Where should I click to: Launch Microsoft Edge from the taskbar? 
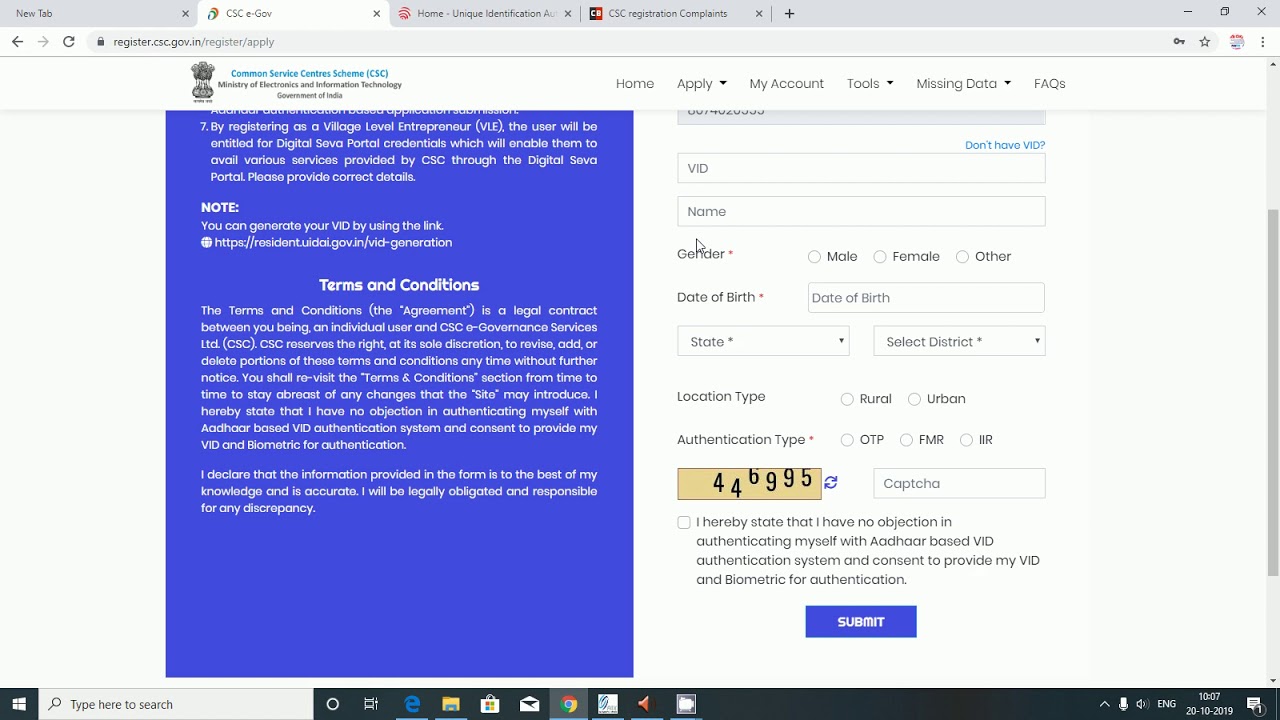point(411,704)
